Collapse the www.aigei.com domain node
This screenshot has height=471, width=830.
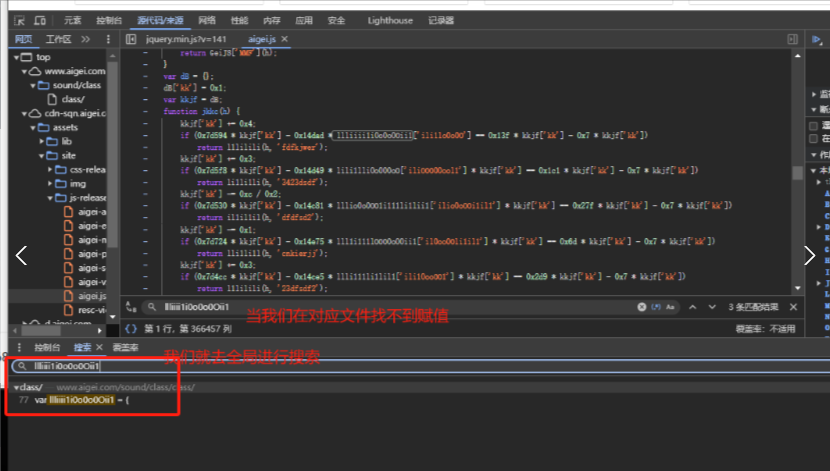tap(24, 71)
